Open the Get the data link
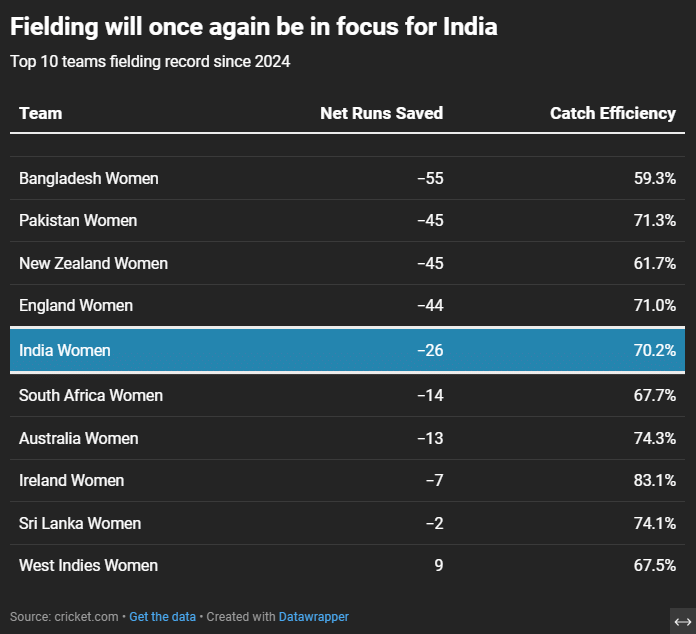The image size is (696, 634). (x=162, y=617)
